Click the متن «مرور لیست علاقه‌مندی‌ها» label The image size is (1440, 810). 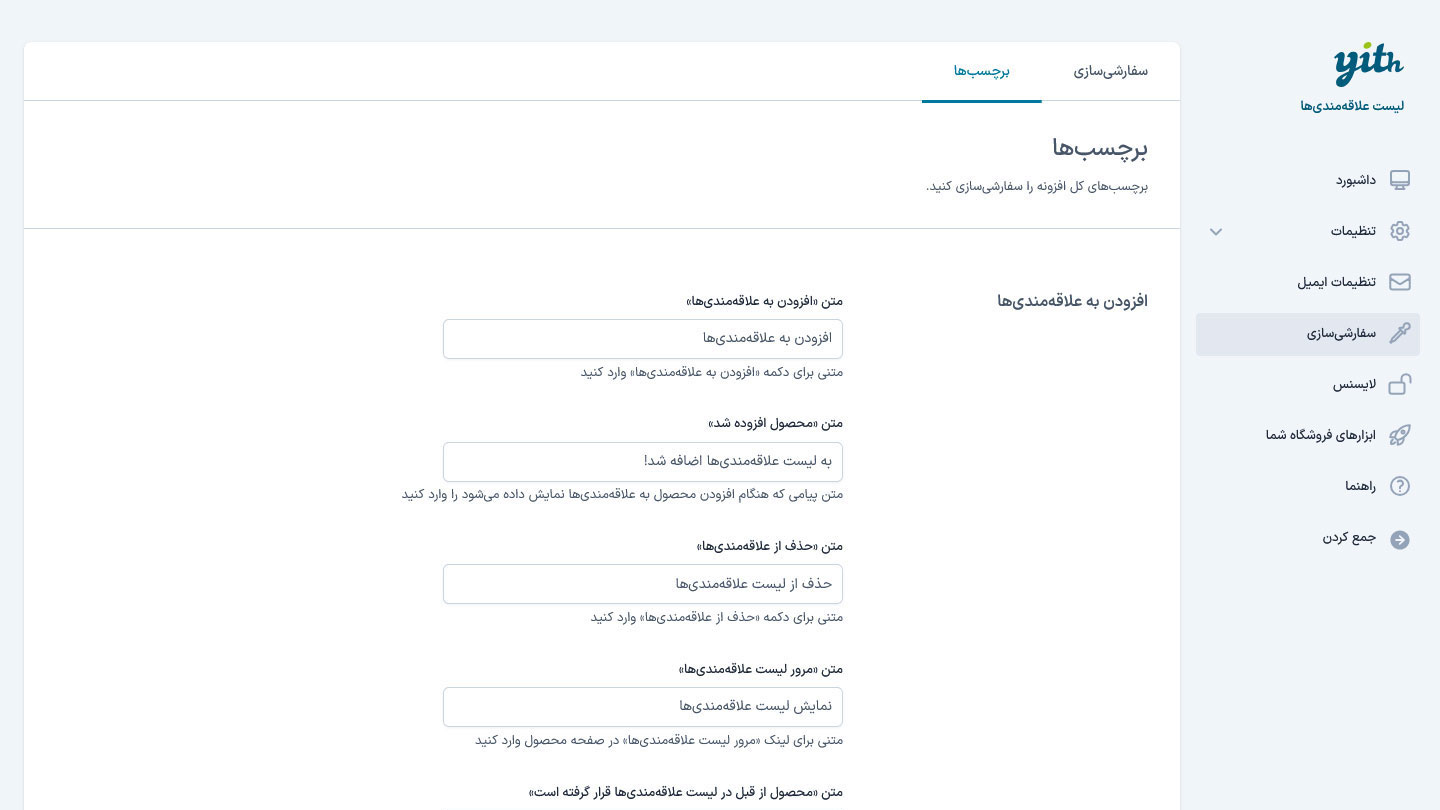[x=761, y=669]
